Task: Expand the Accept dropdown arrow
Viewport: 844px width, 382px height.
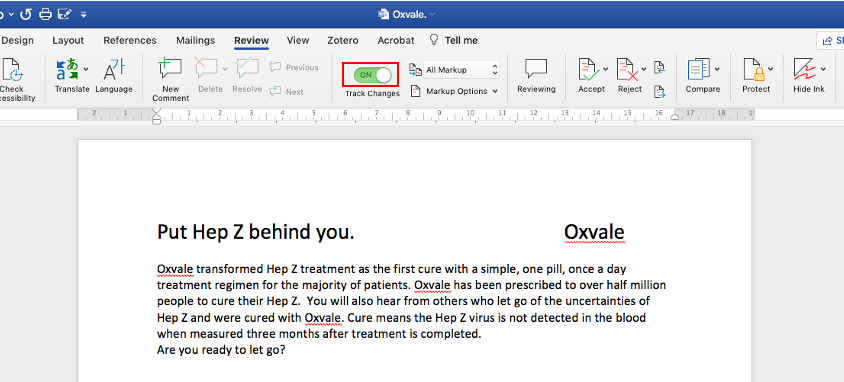Action: click(x=606, y=69)
